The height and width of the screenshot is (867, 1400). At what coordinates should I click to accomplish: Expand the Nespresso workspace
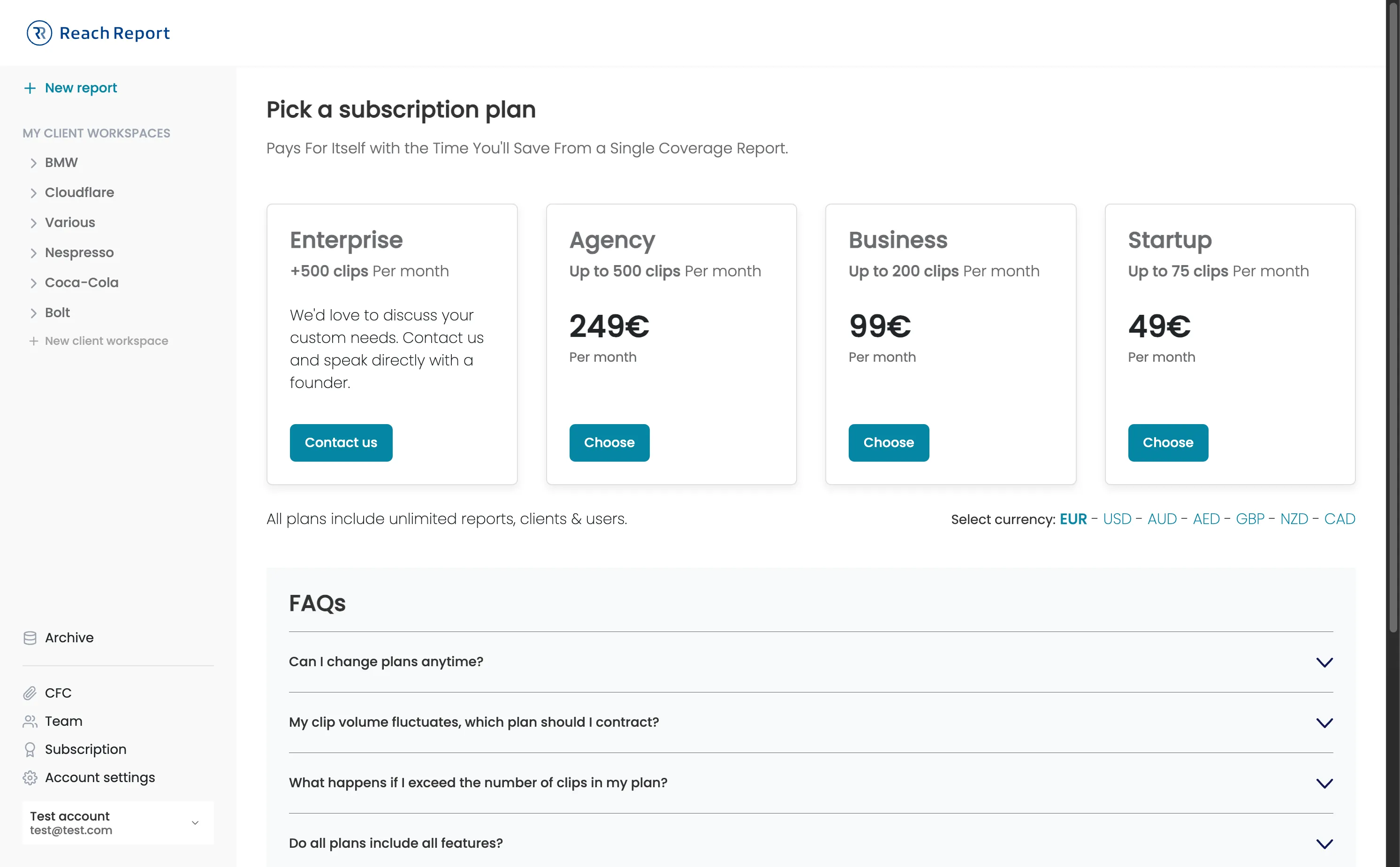click(x=33, y=252)
